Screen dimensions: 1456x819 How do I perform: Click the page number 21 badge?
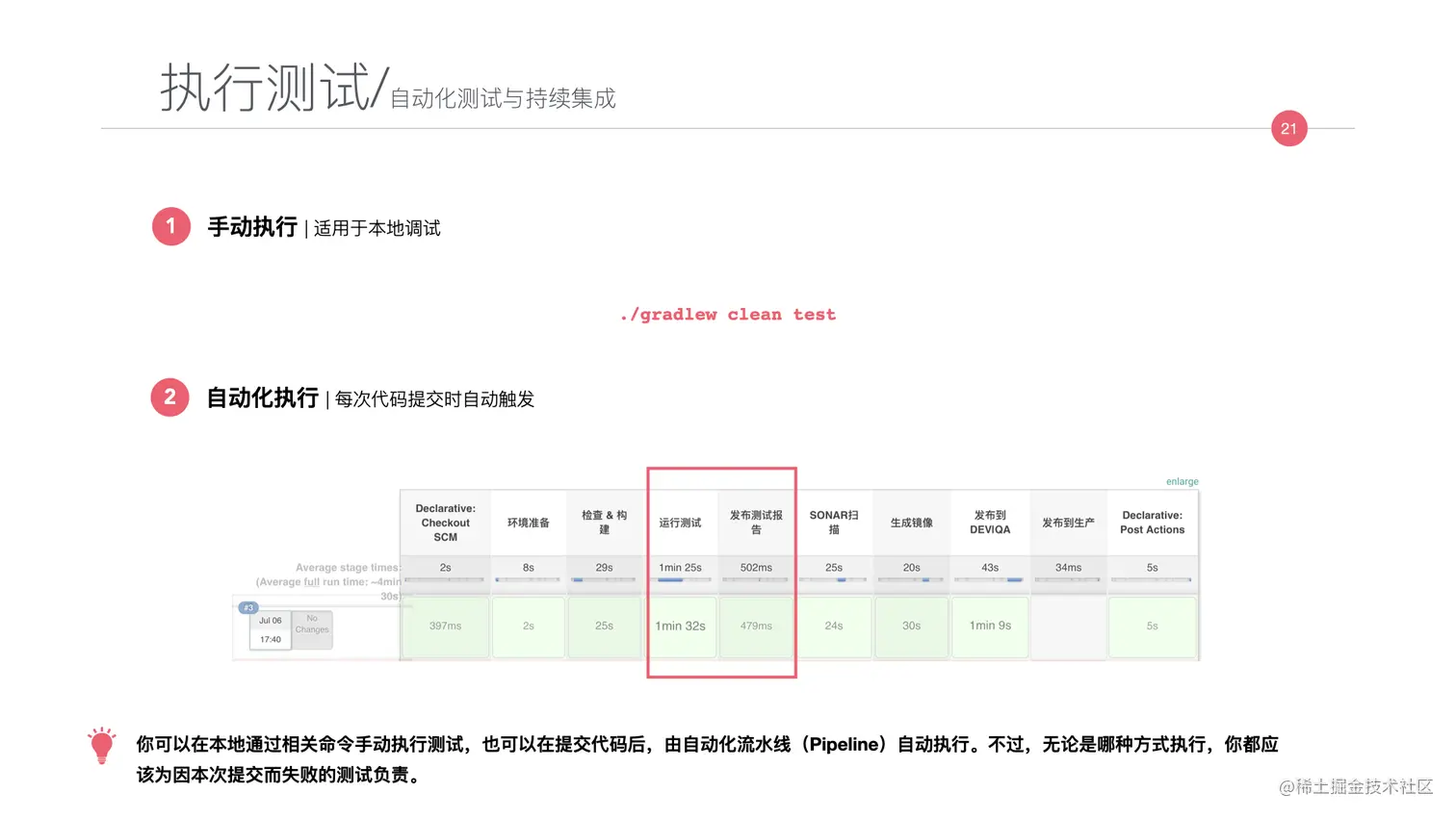point(1288,128)
